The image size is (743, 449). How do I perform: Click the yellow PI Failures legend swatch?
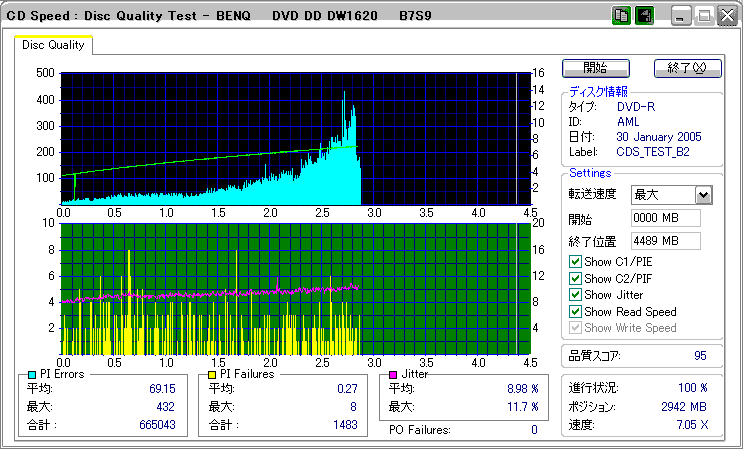213,375
